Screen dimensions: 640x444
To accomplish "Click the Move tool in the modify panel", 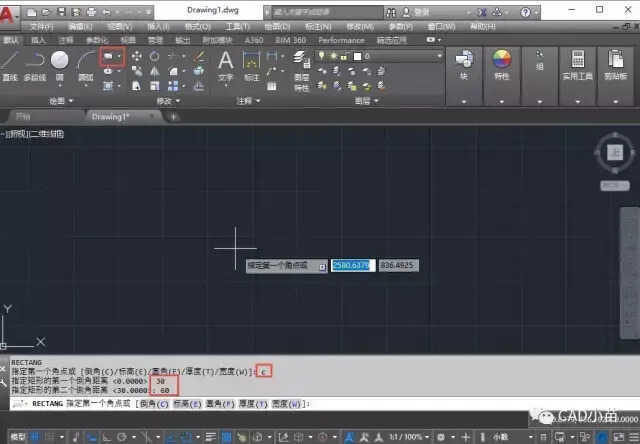I will [137, 56].
